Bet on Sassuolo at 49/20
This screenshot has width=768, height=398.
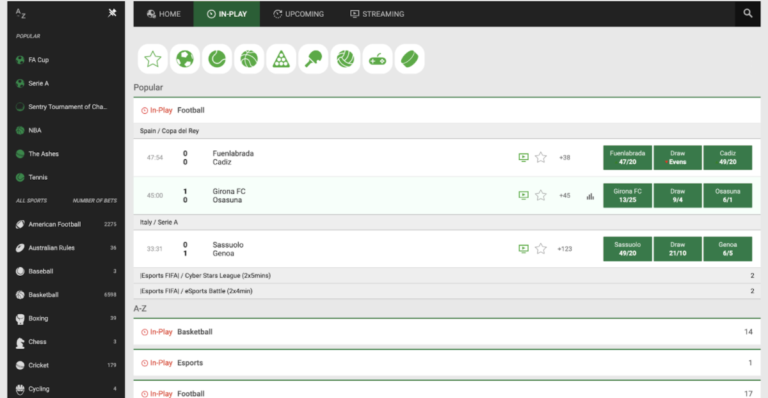tap(627, 249)
